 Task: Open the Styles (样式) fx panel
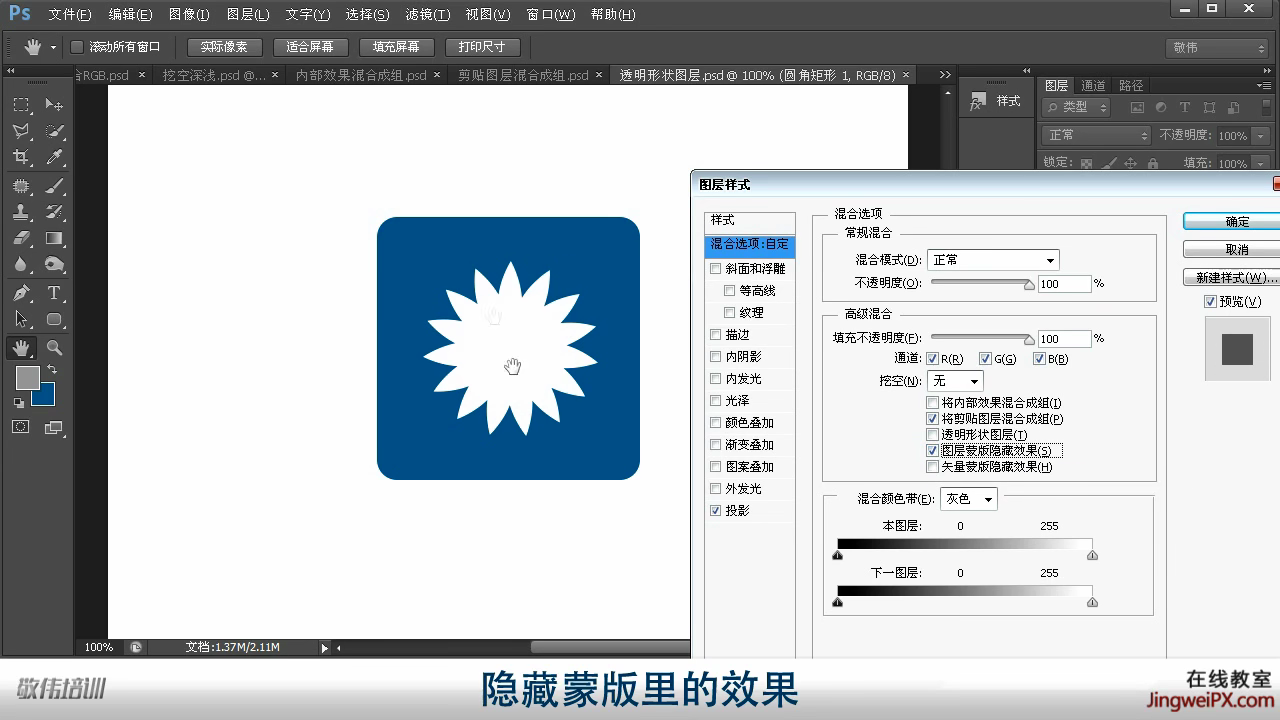tap(996, 101)
